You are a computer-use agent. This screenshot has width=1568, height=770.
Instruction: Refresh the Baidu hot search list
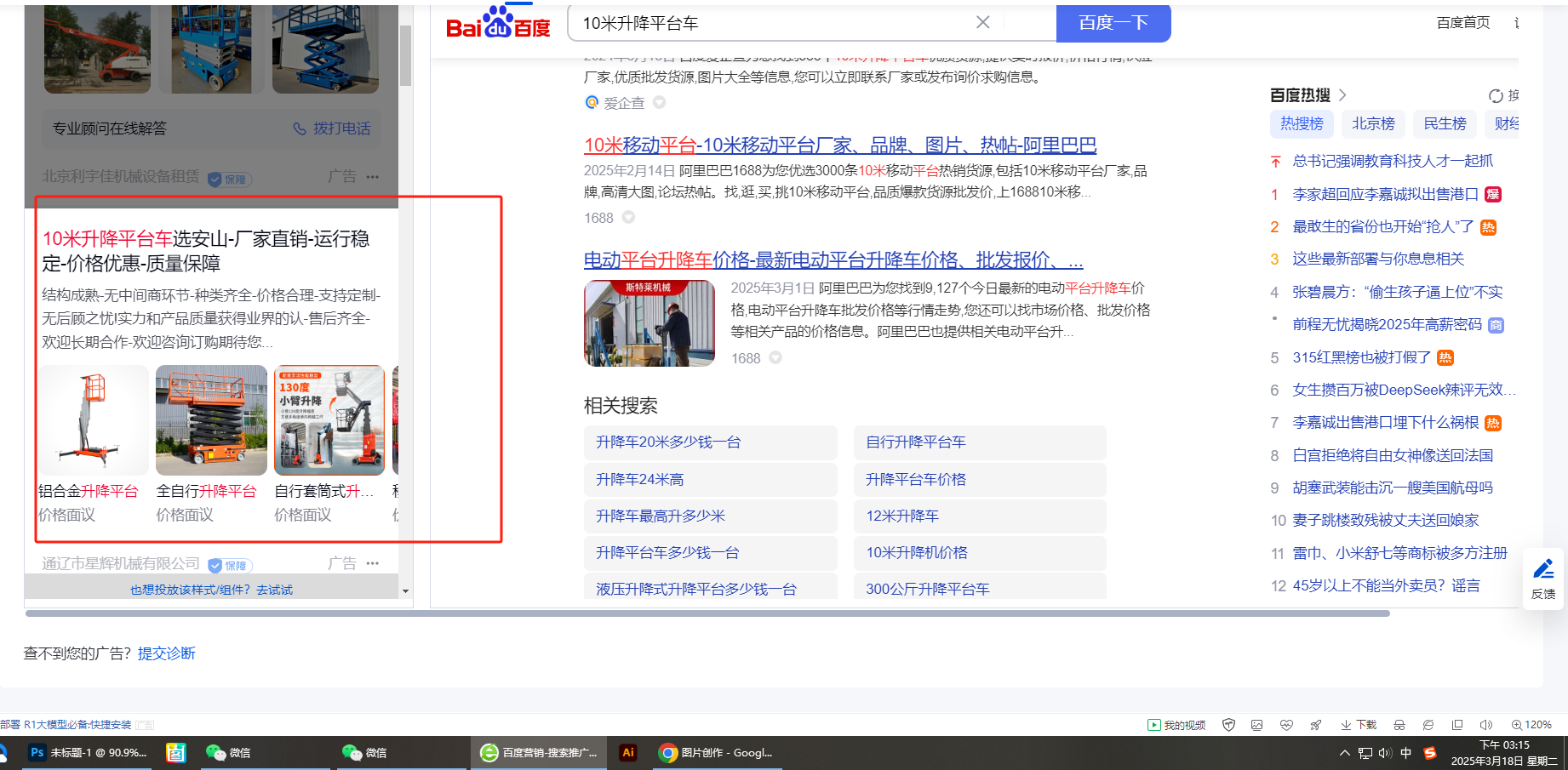point(1496,96)
